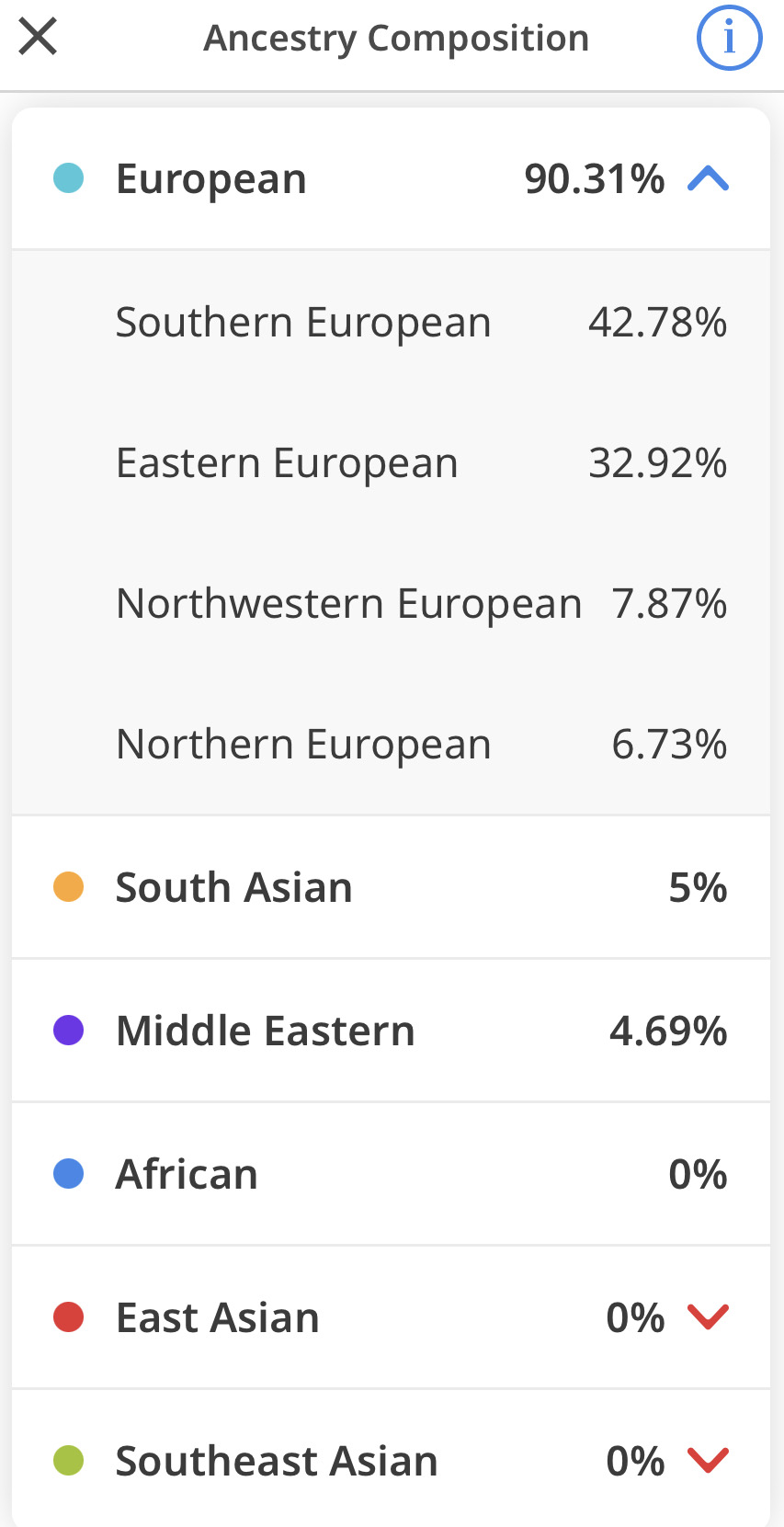Open the Middle Eastern row
This screenshot has height=1527, width=784.
click(x=391, y=1031)
